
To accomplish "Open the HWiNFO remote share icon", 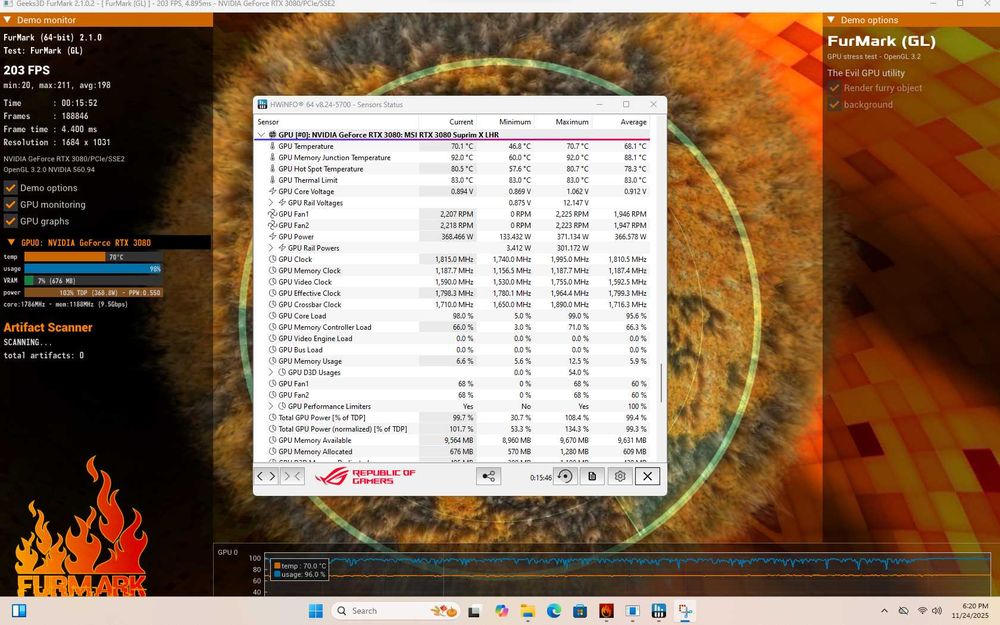I will tap(489, 476).
